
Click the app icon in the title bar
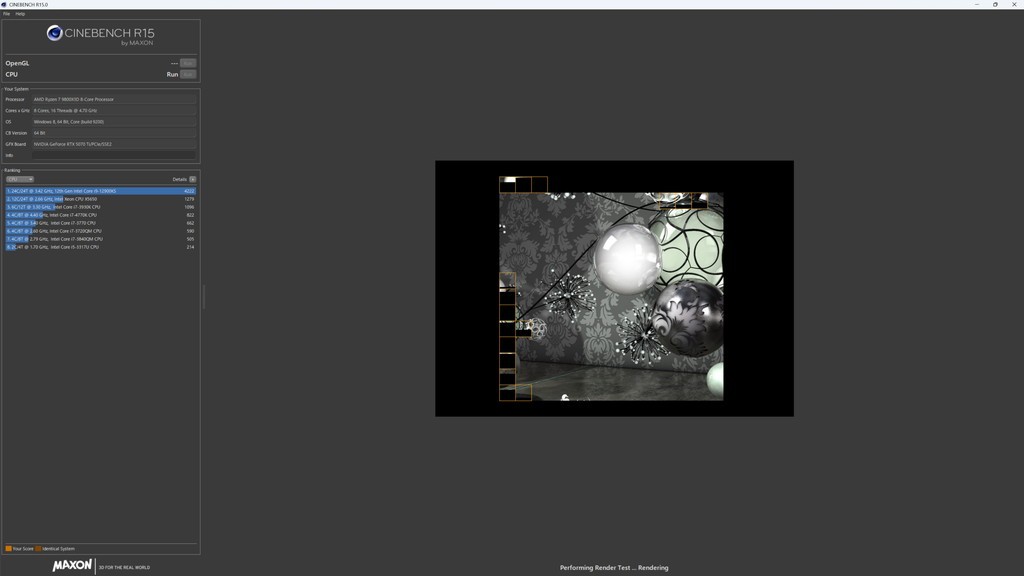click(x=4, y=4)
